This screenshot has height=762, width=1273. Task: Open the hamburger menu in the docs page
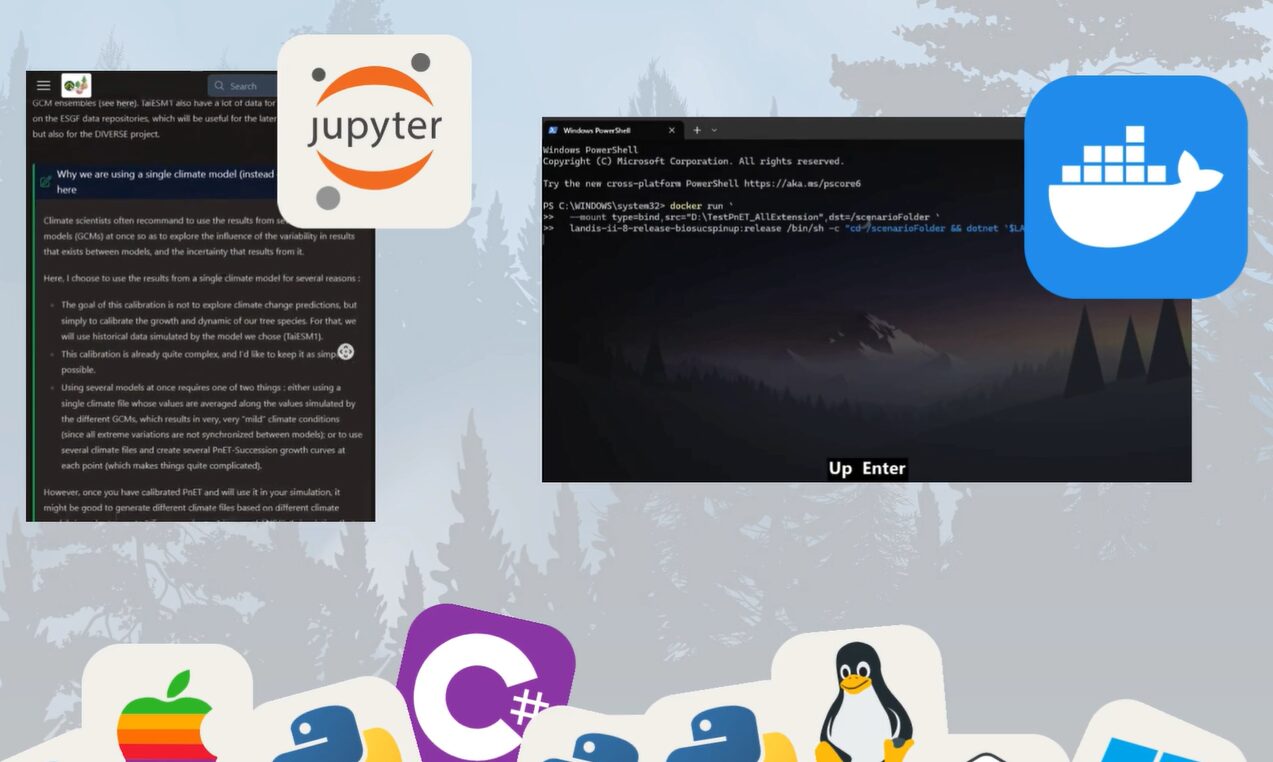tap(43, 86)
